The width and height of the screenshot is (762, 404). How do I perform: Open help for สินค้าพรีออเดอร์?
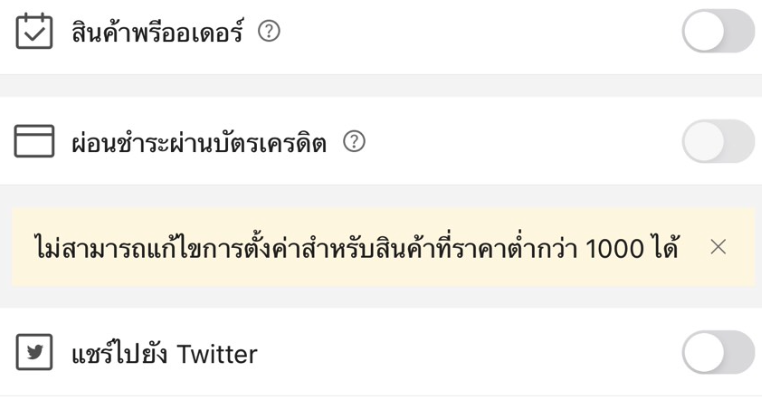click(269, 32)
